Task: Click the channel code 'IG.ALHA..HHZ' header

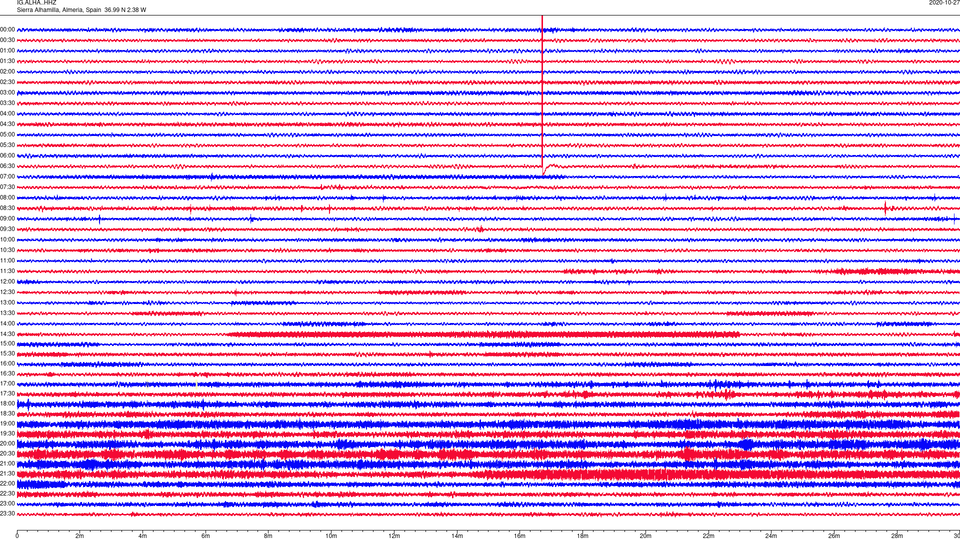Action: tap(37, 3)
